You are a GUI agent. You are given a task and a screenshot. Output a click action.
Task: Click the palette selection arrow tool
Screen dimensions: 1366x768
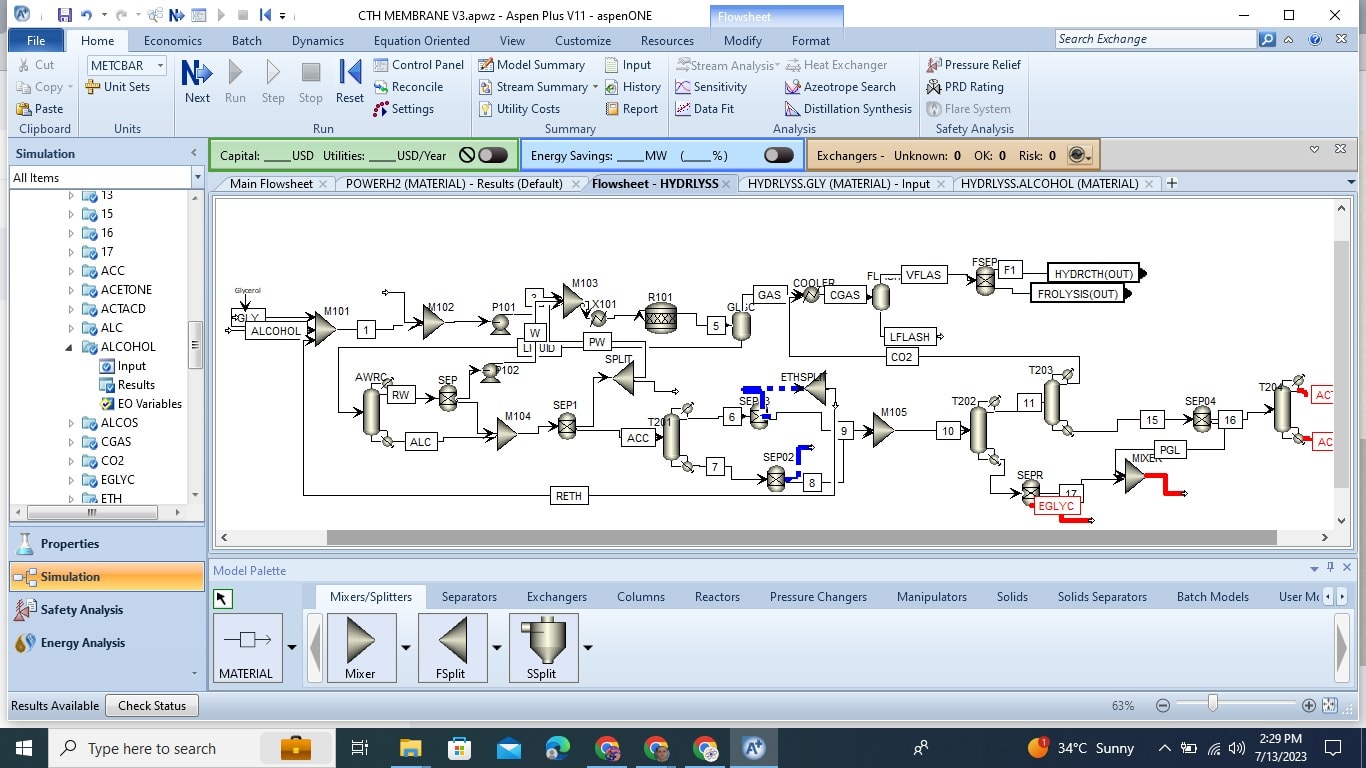(222, 598)
